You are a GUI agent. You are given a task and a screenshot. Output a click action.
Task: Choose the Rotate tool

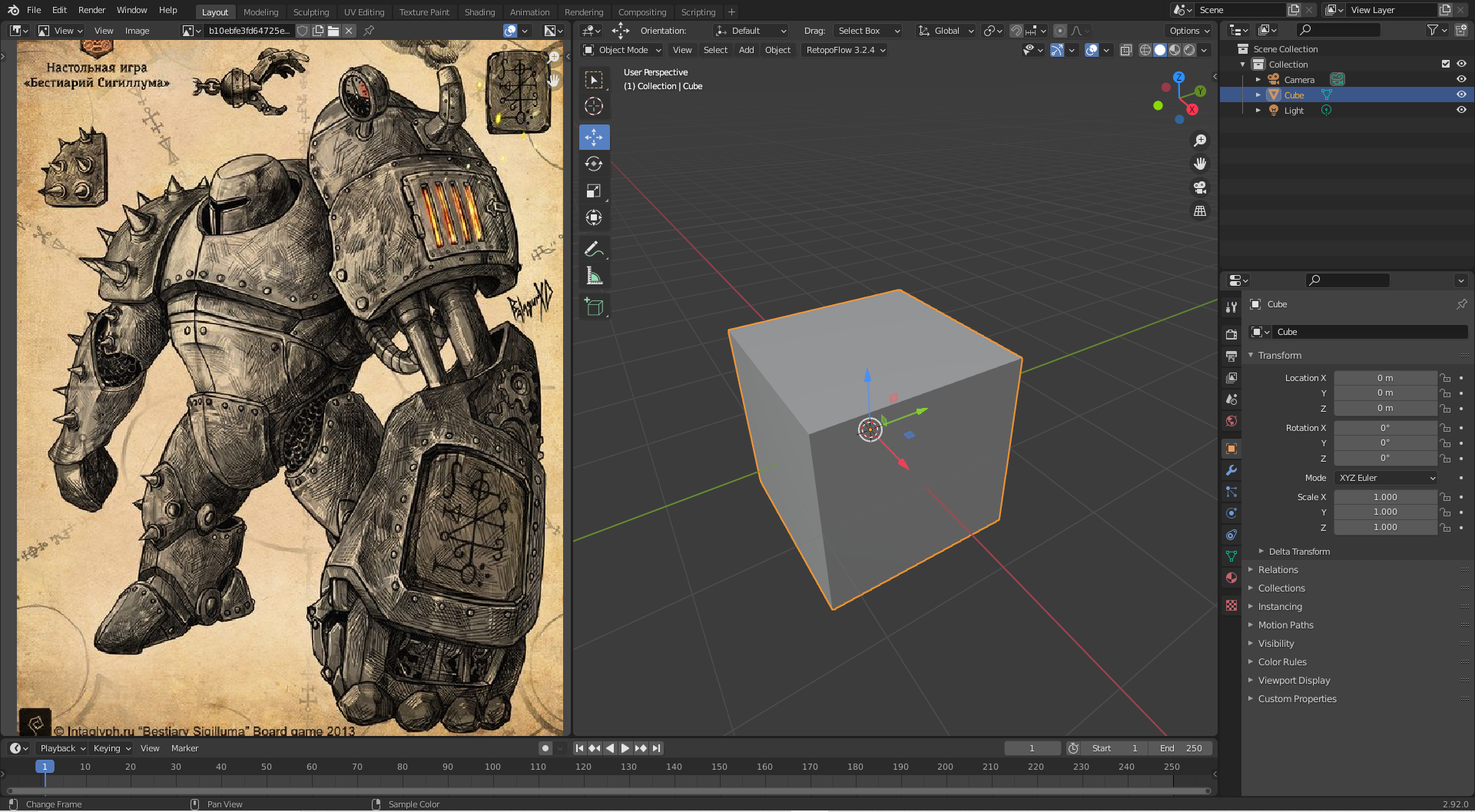click(x=594, y=164)
